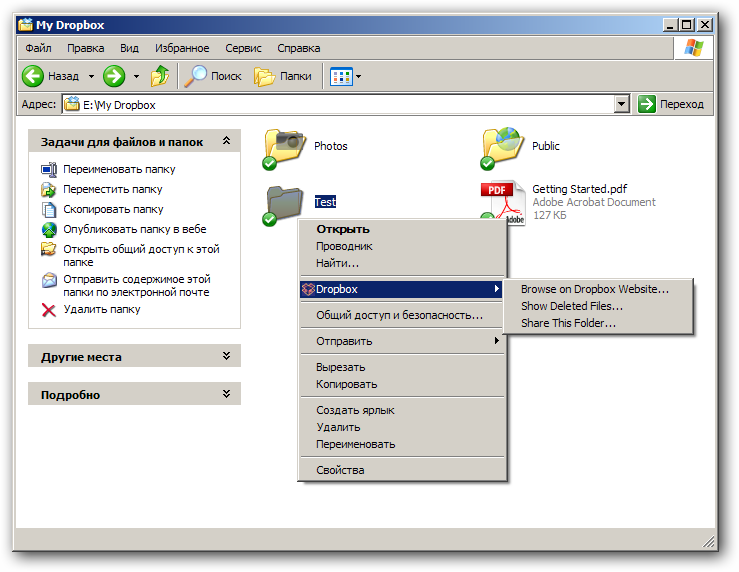Screen dimensions: 739x572
Task: Click Скопировать папку link
Action: [x=113, y=209]
